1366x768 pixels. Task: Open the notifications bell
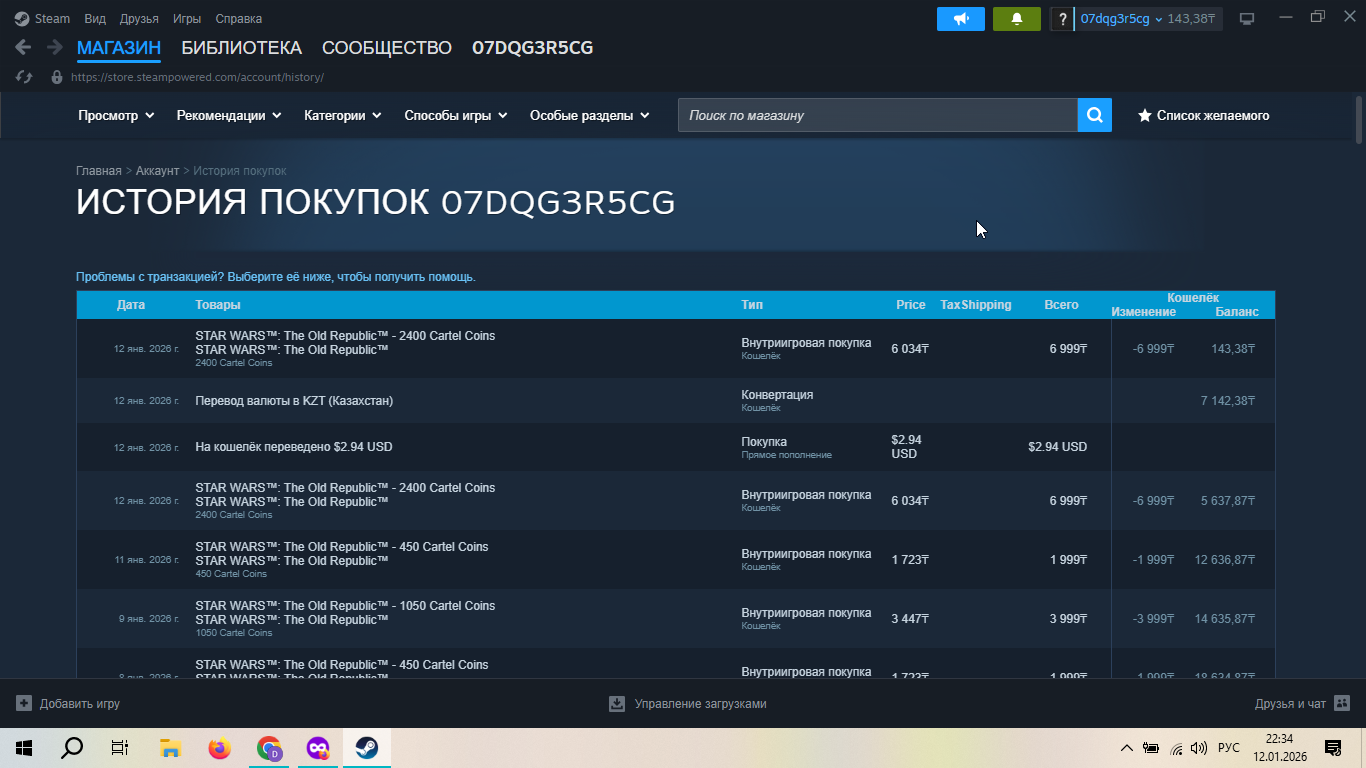1017,19
